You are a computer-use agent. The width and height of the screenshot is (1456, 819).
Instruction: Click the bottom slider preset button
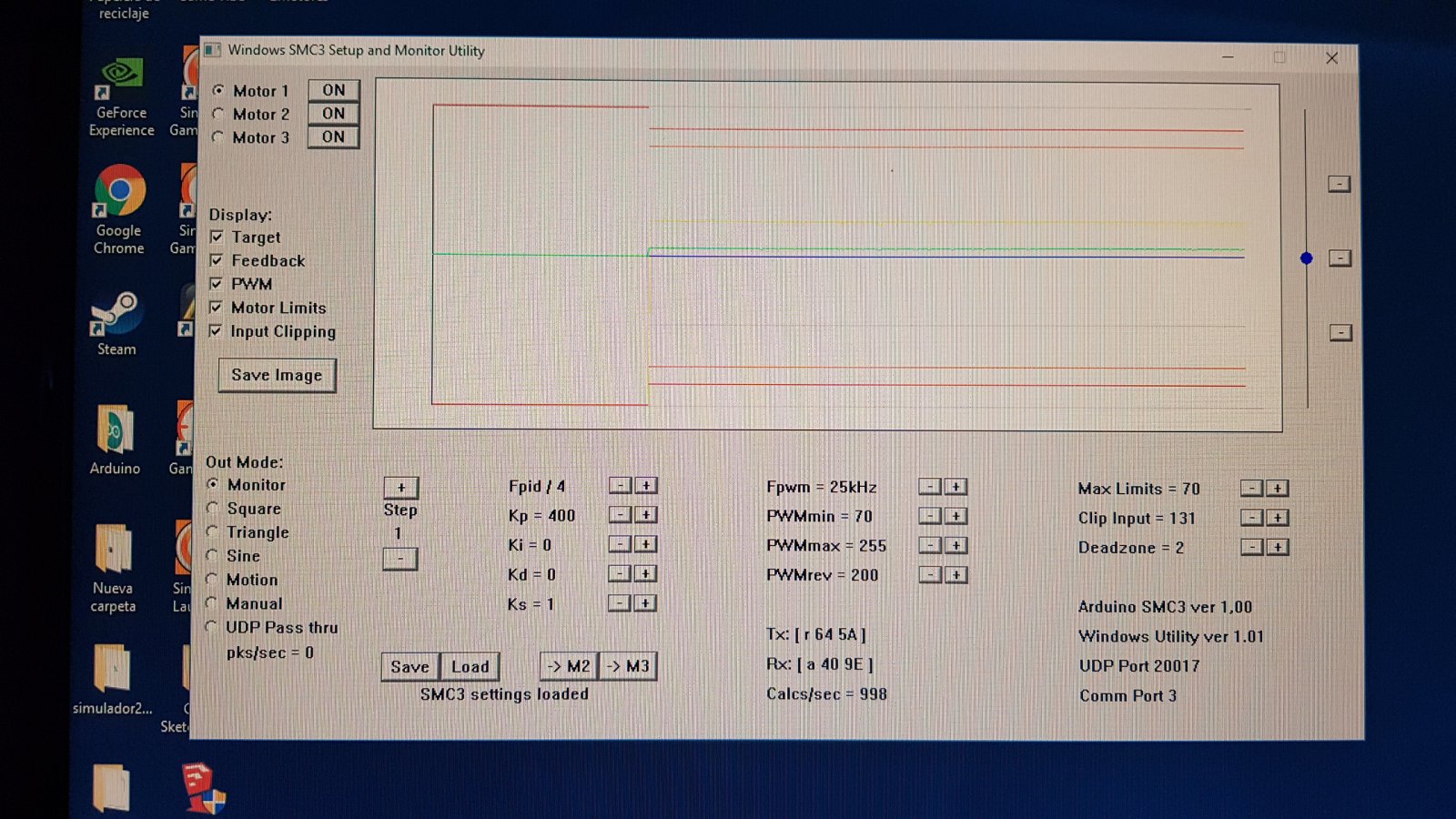1340,333
